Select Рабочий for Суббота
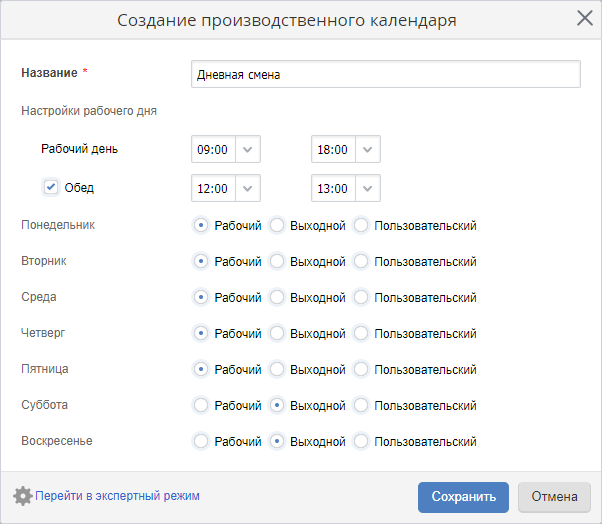The height and width of the screenshot is (524, 602). click(x=201, y=406)
